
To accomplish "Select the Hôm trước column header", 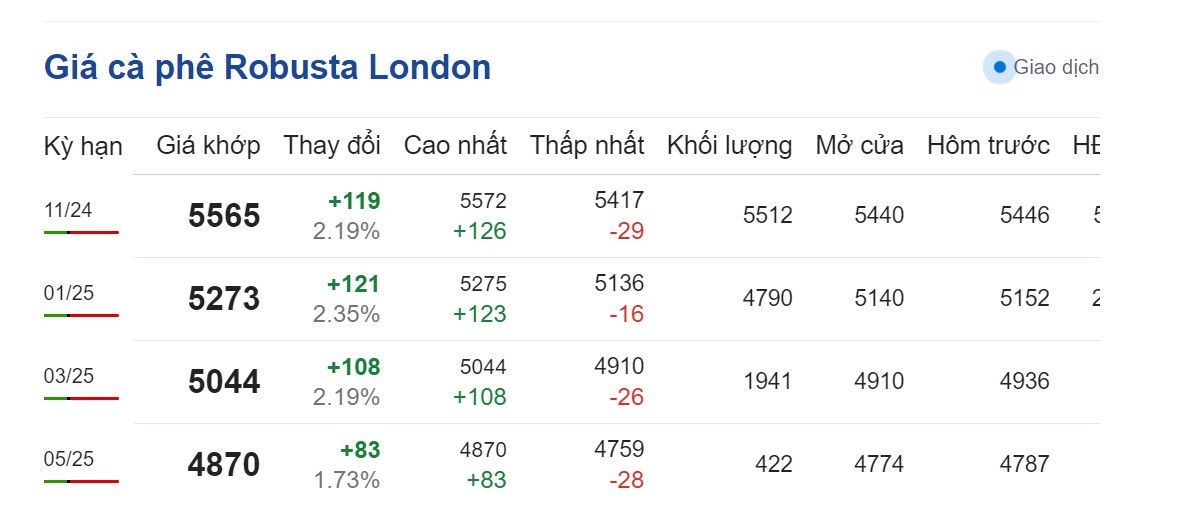I will pos(988,145).
